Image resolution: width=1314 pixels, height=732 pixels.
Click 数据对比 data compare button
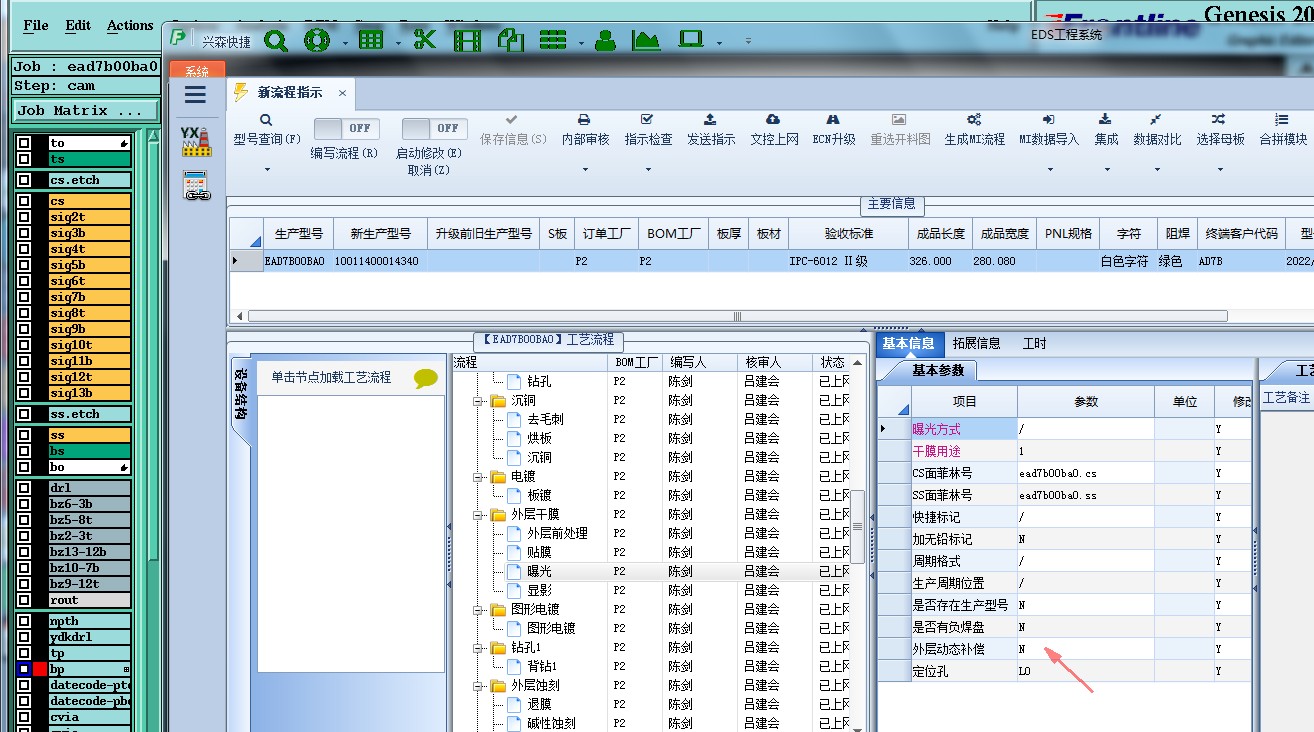click(1157, 131)
